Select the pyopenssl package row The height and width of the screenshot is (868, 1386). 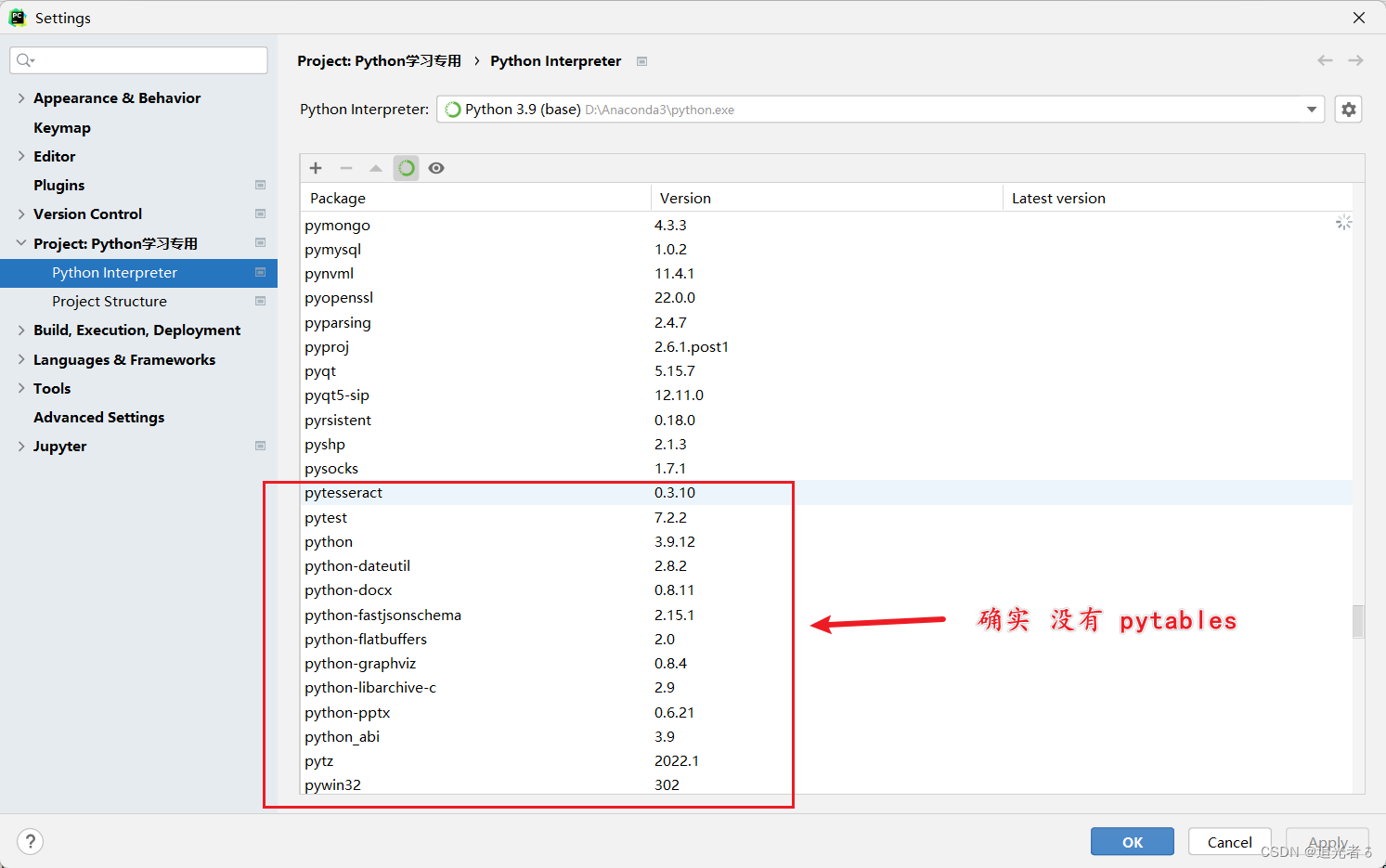click(826, 297)
